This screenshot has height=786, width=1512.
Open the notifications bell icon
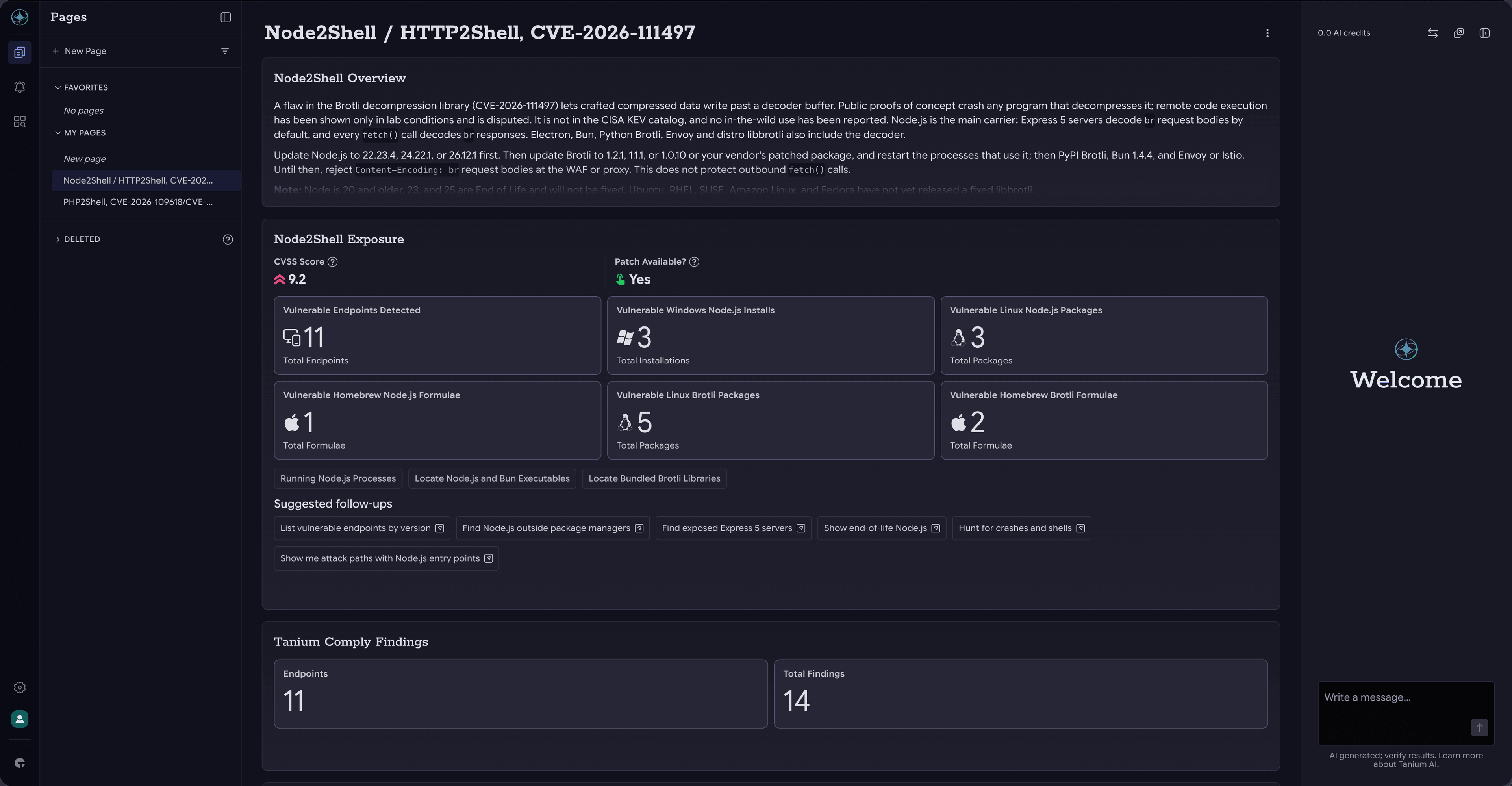19,87
